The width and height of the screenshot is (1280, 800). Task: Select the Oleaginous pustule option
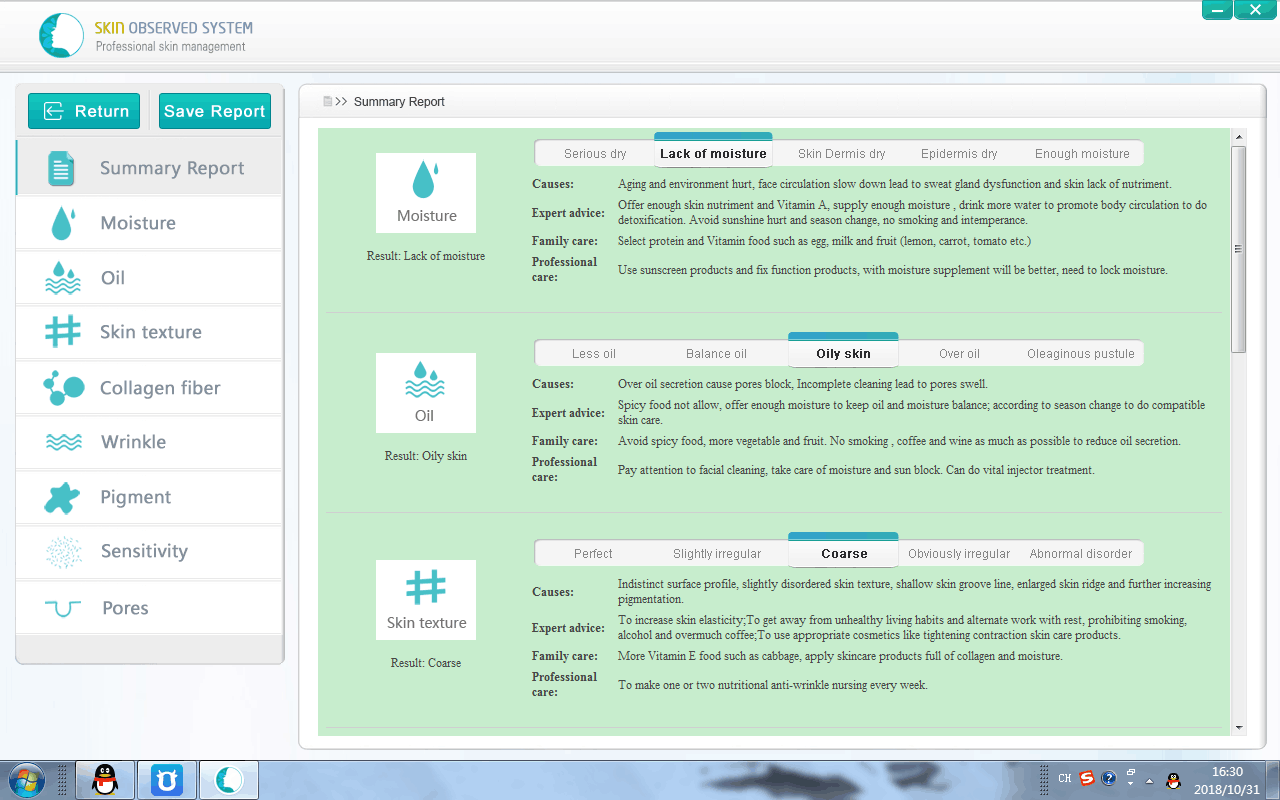[x=1080, y=354]
